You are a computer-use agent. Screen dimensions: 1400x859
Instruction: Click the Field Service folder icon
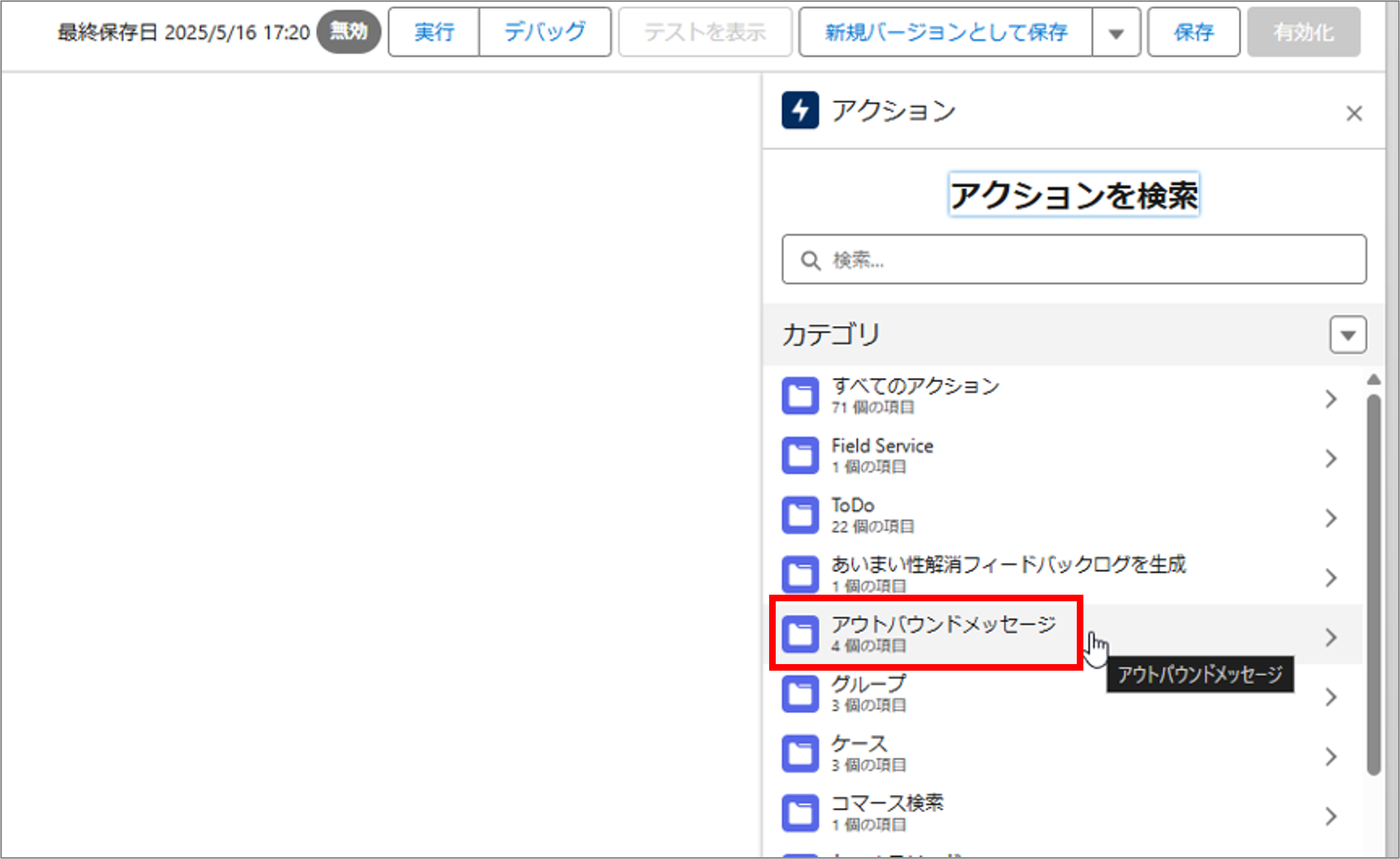click(x=801, y=455)
